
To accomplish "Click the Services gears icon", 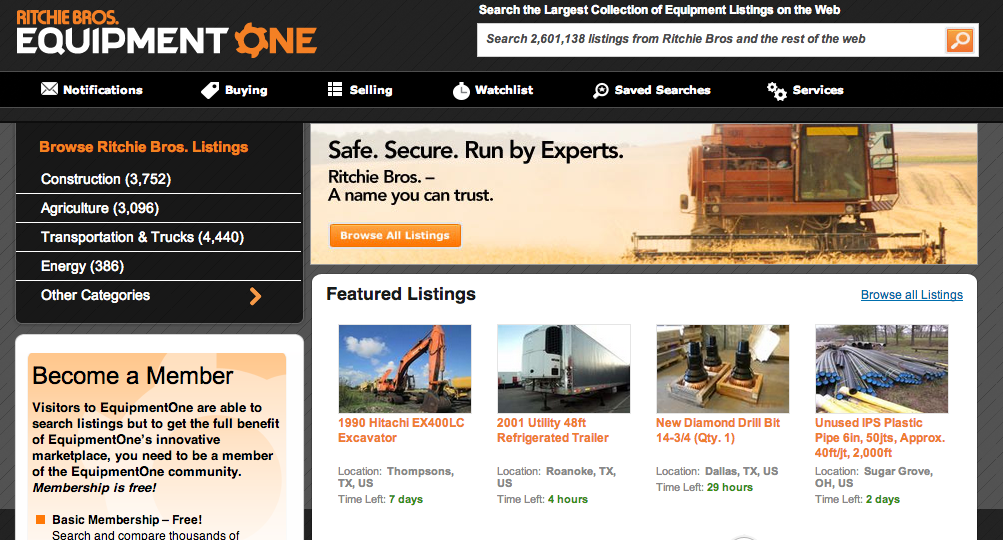I will (777, 91).
